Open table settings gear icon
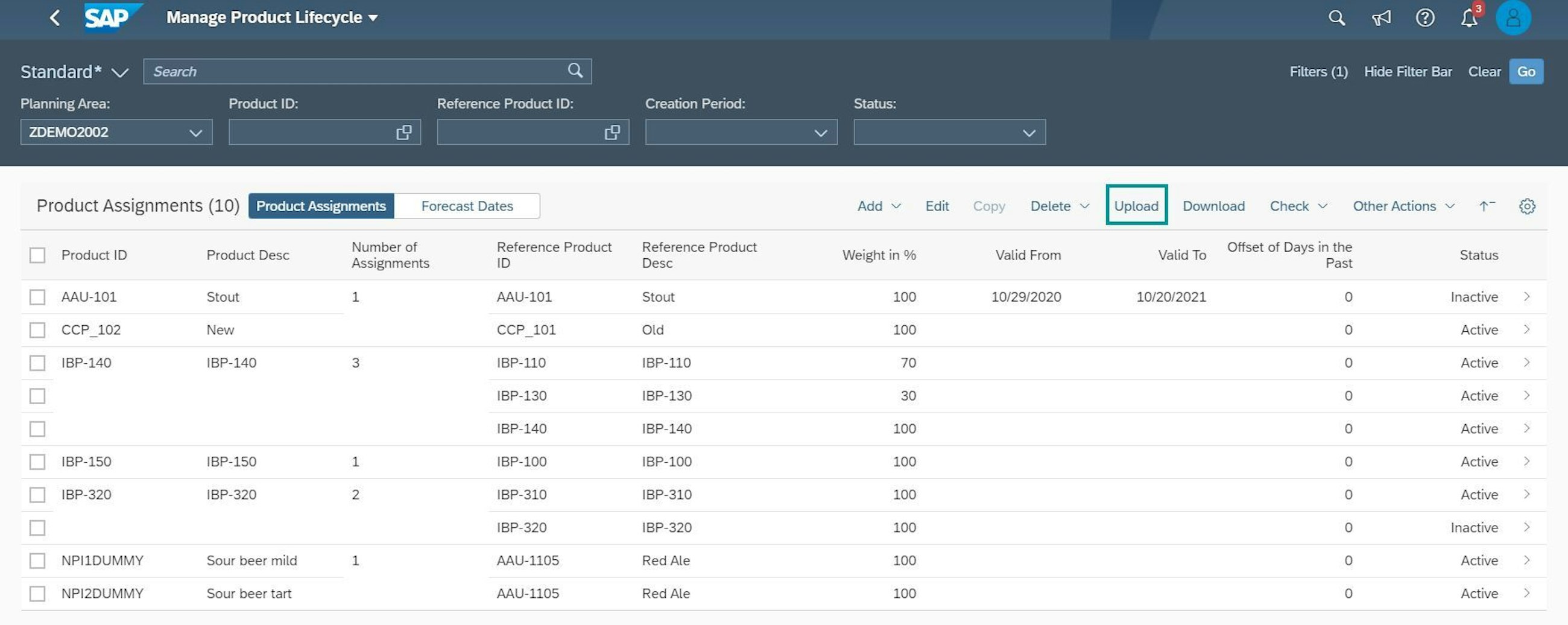The image size is (1568, 625). click(x=1526, y=206)
